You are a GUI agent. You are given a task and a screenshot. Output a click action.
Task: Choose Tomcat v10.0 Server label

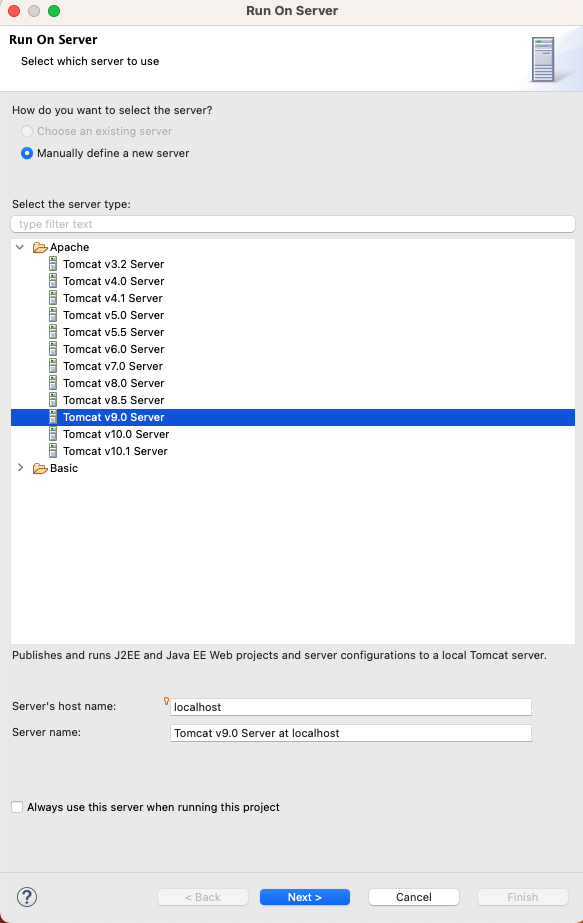point(116,435)
